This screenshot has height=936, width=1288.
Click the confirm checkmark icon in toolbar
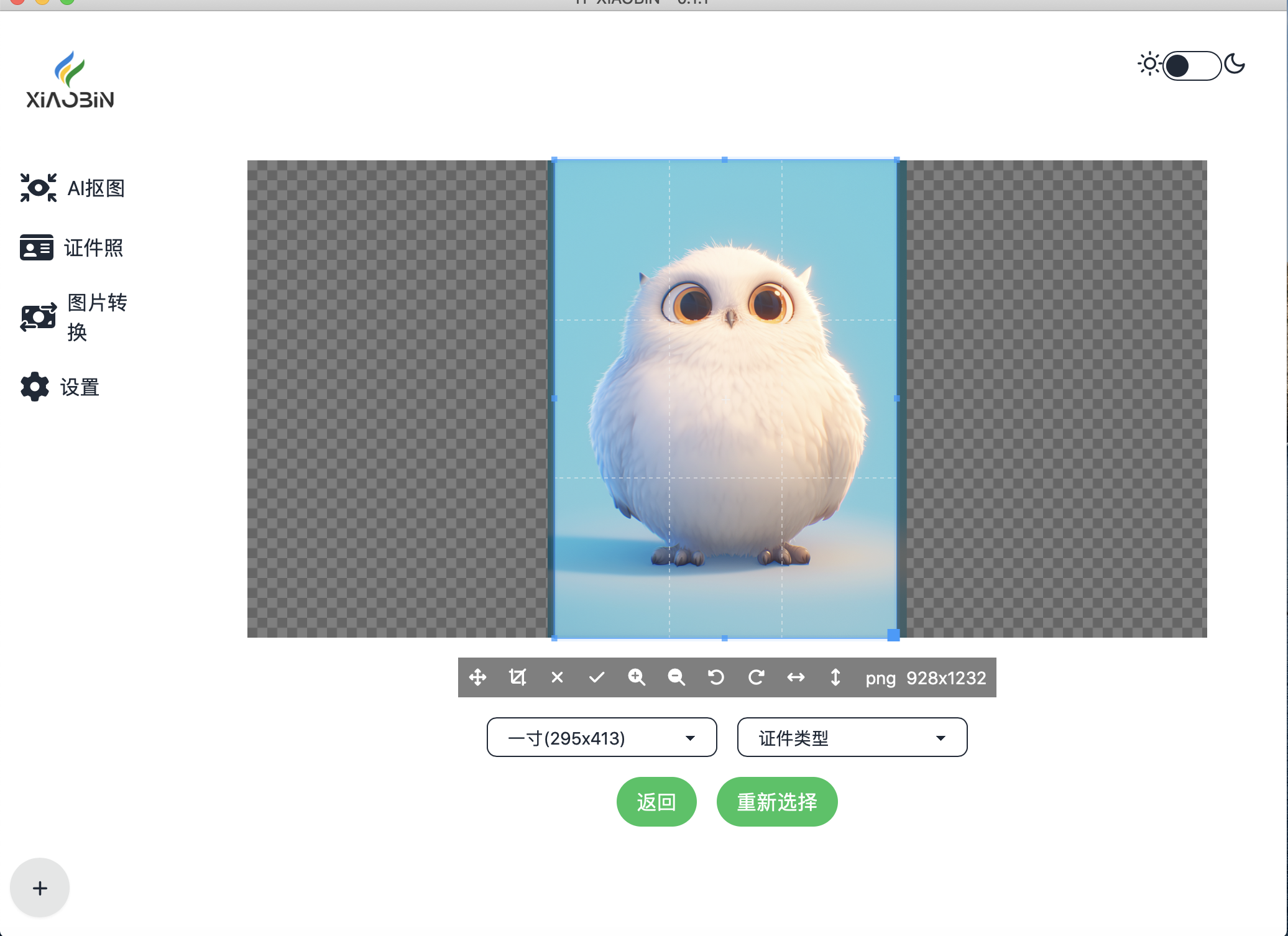597,678
